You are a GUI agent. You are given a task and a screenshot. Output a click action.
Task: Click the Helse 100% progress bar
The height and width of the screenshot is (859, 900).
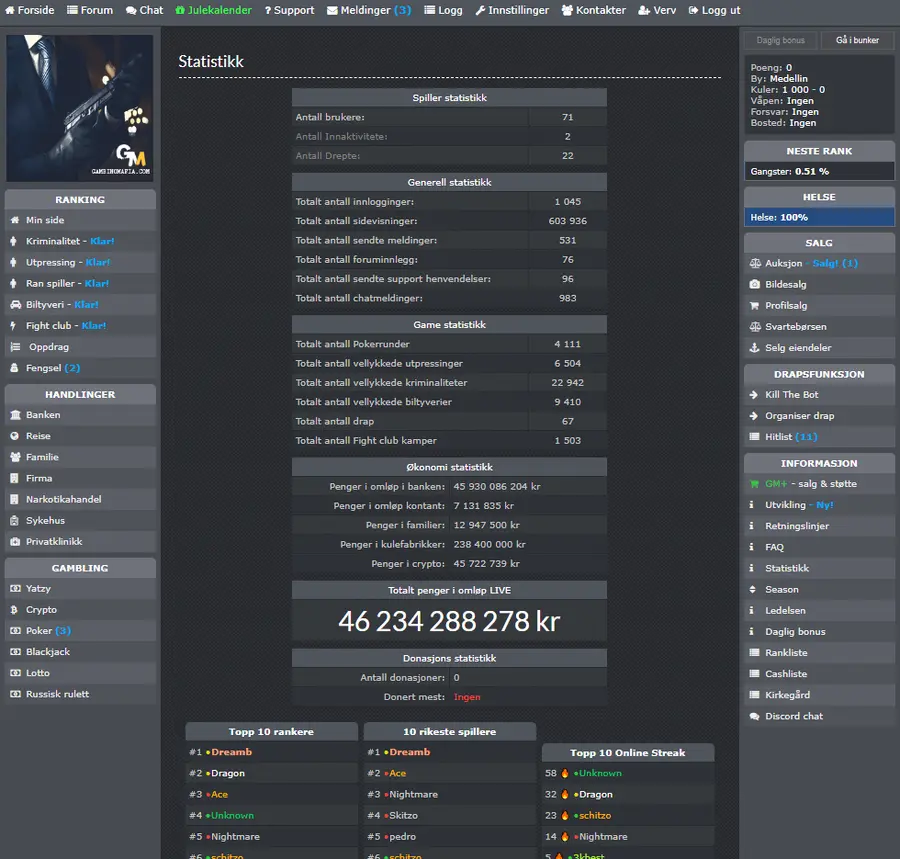[x=819, y=217]
